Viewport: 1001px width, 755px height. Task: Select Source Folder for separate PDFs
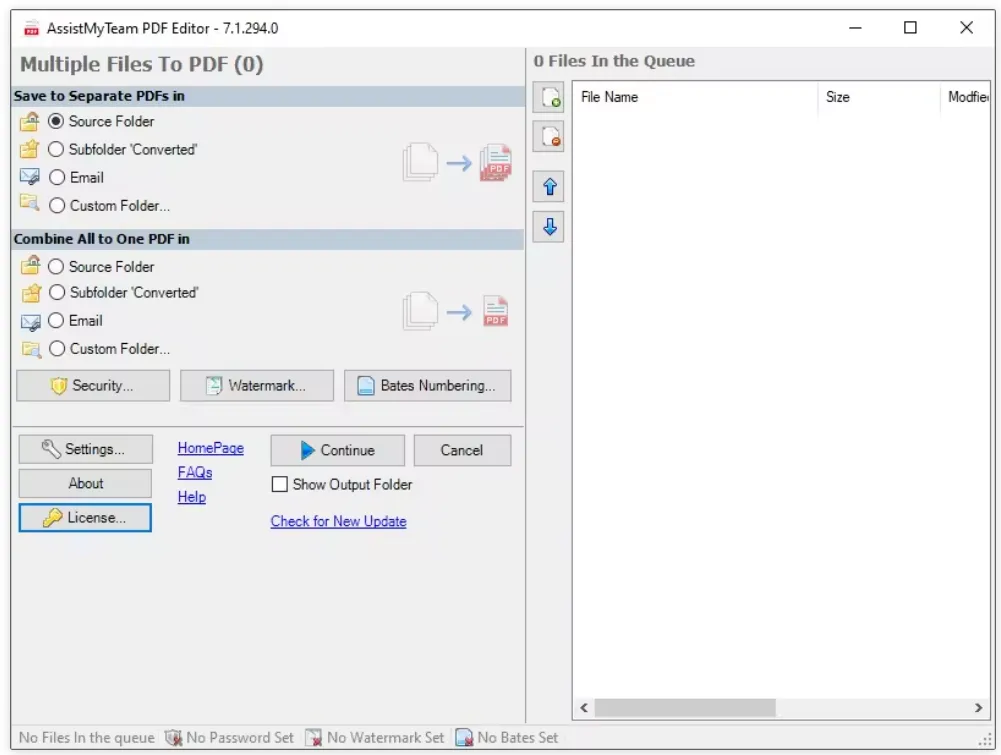pos(56,121)
